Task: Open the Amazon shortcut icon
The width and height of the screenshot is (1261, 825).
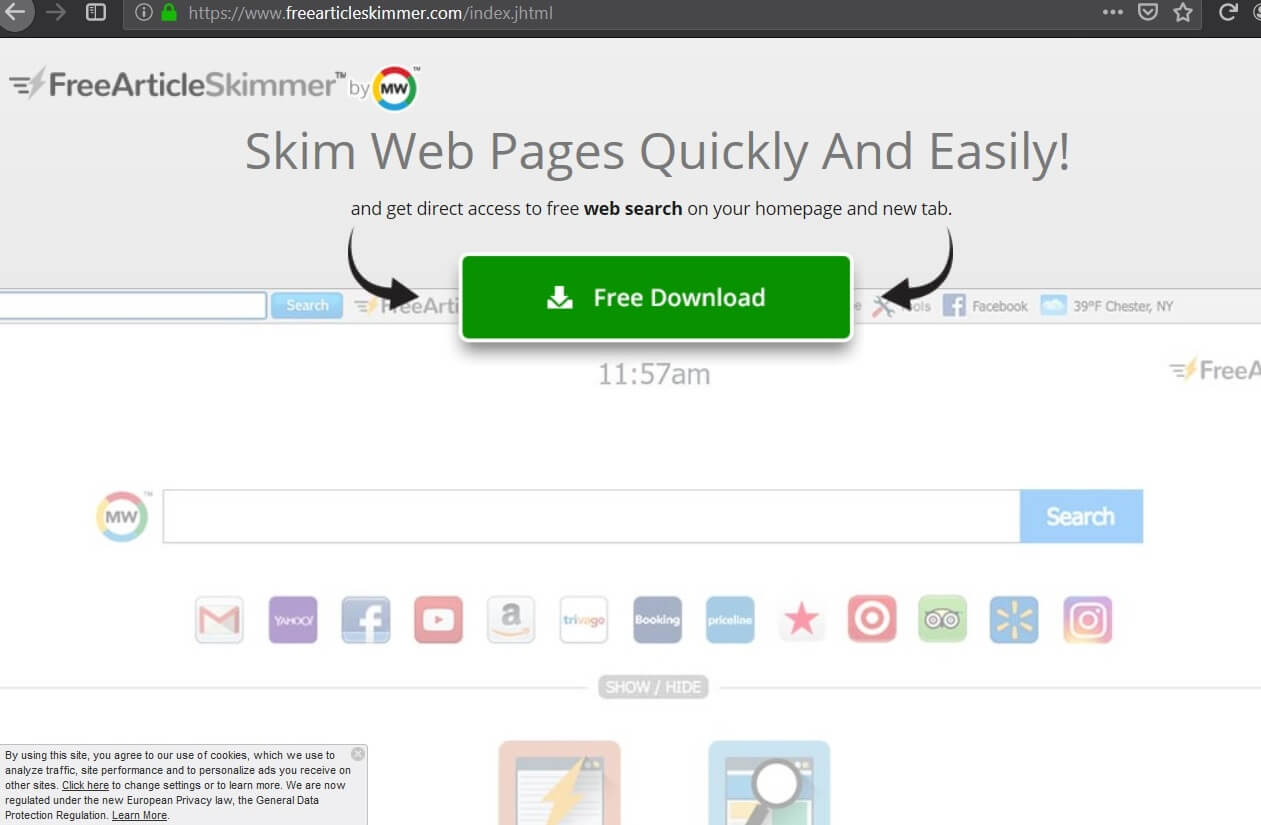Action: (511, 620)
